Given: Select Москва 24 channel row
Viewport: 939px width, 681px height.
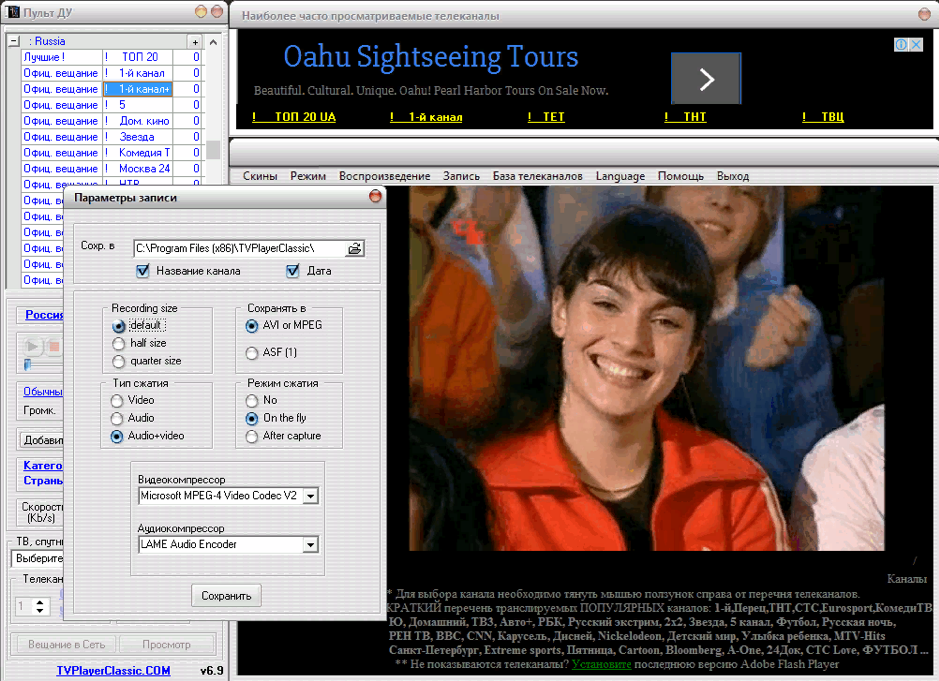Looking at the screenshot, I should tap(111, 169).
